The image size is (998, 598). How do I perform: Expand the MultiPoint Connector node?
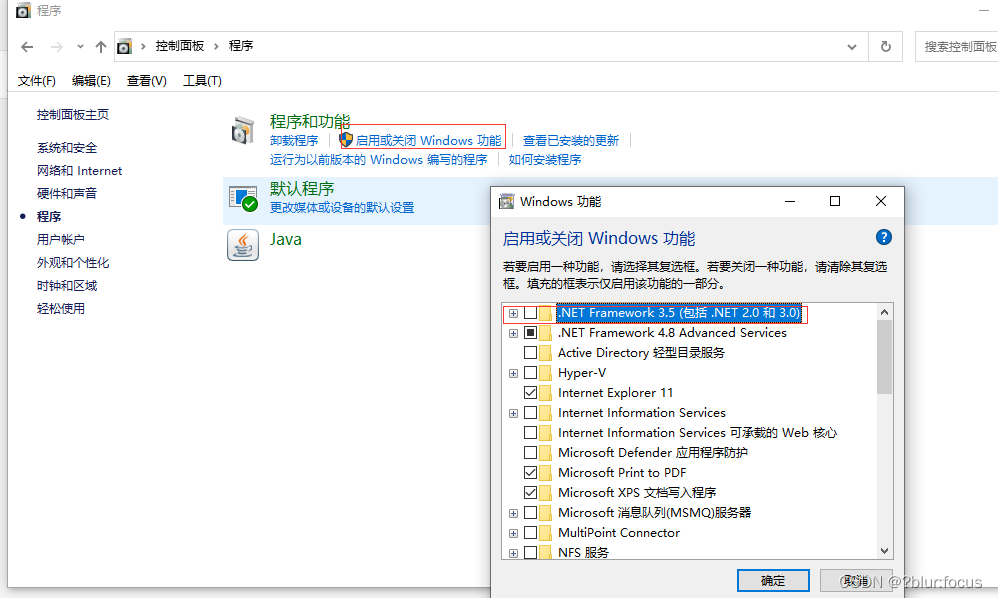[x=513, y=533]
